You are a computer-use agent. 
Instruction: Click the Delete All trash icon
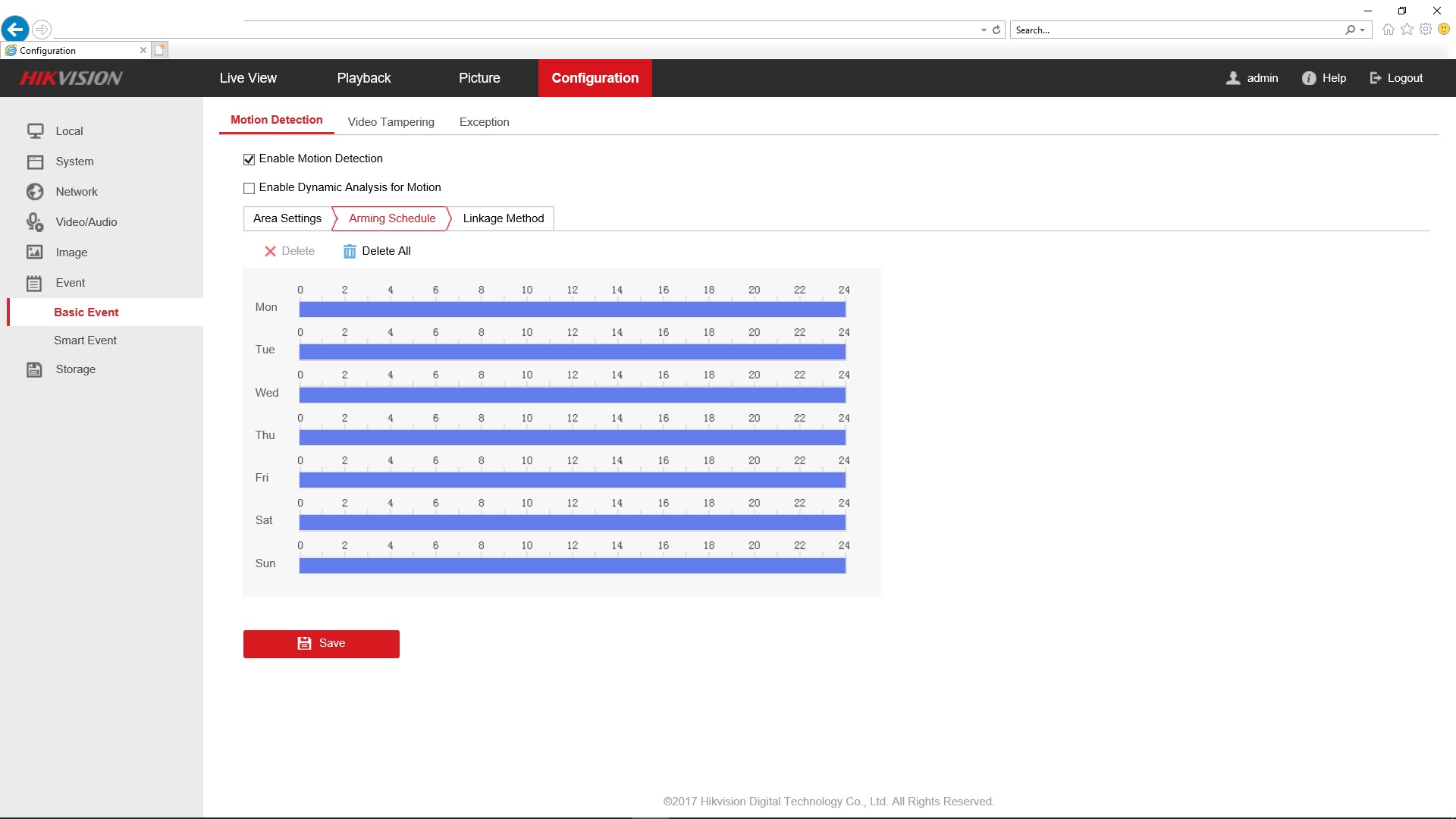click(350, 251)
